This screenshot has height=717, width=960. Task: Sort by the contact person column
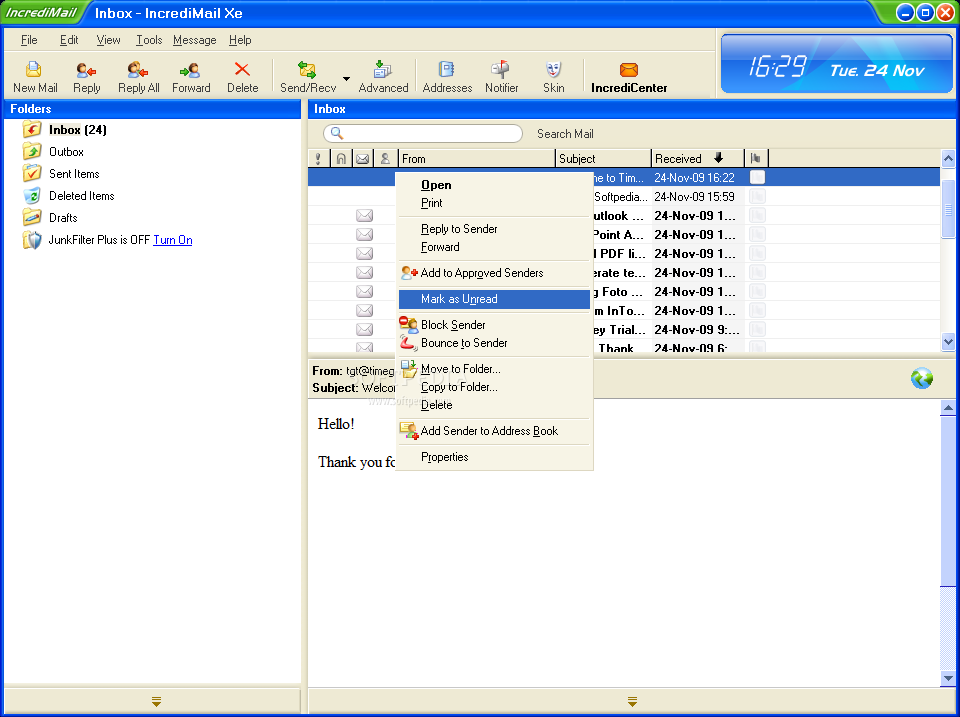(385, 159)
